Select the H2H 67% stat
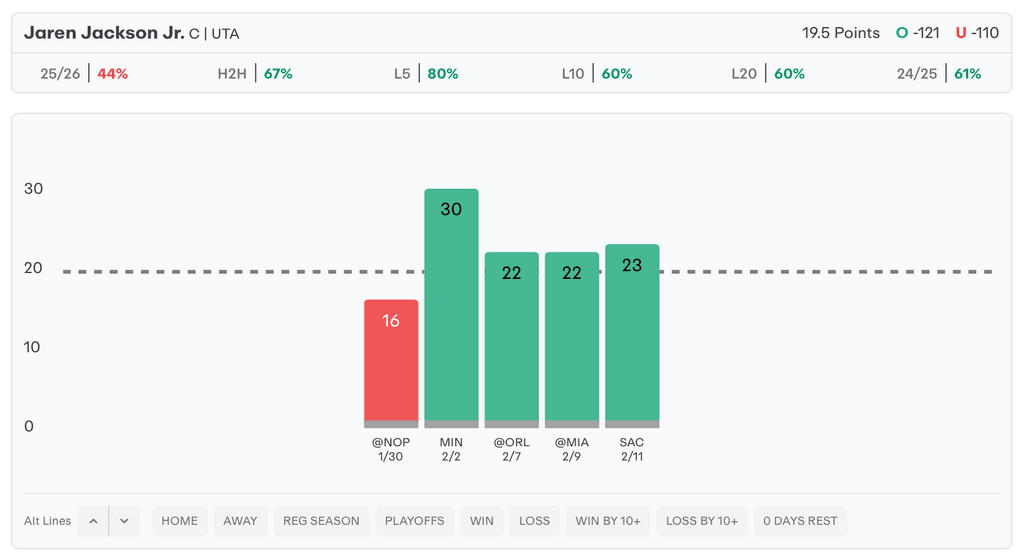Image resolution: width=1024 pixels, height=559 pixels. 255,74
